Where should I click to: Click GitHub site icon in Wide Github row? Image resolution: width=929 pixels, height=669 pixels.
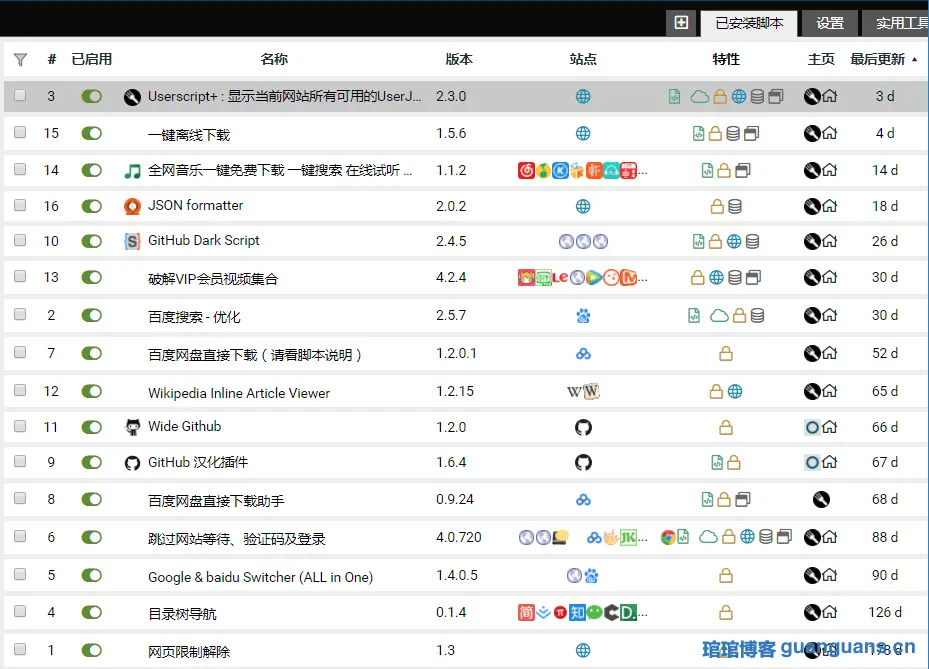pos(583,427)
